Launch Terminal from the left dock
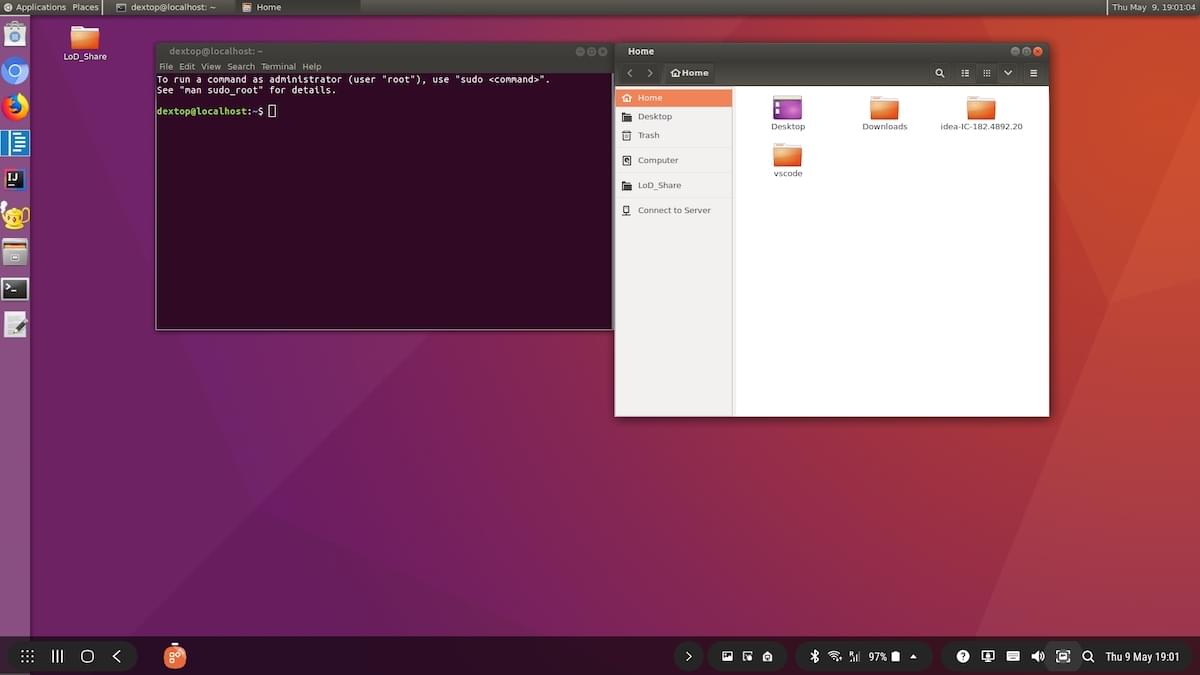 coord(15,289)
